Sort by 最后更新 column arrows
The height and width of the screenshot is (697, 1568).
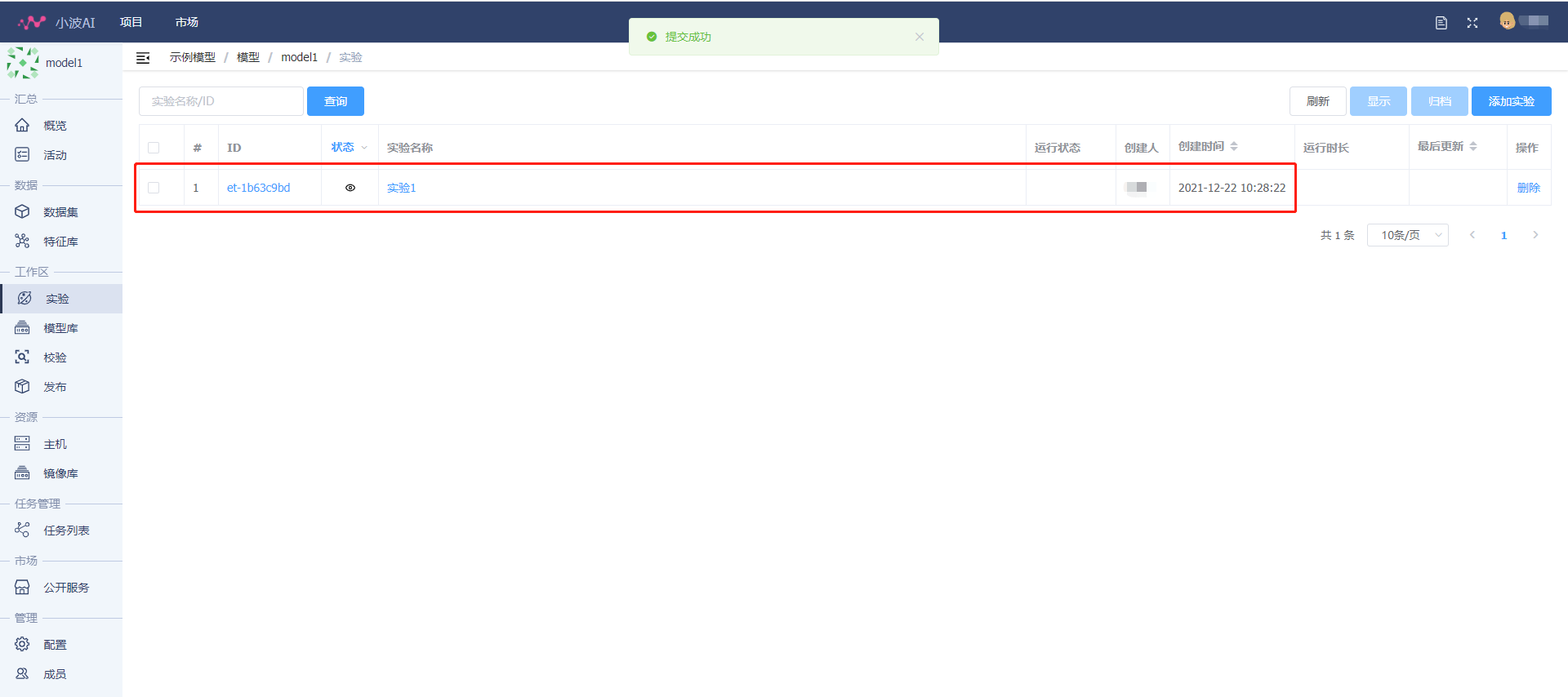pyautogui.click(x=1473, y=147)
